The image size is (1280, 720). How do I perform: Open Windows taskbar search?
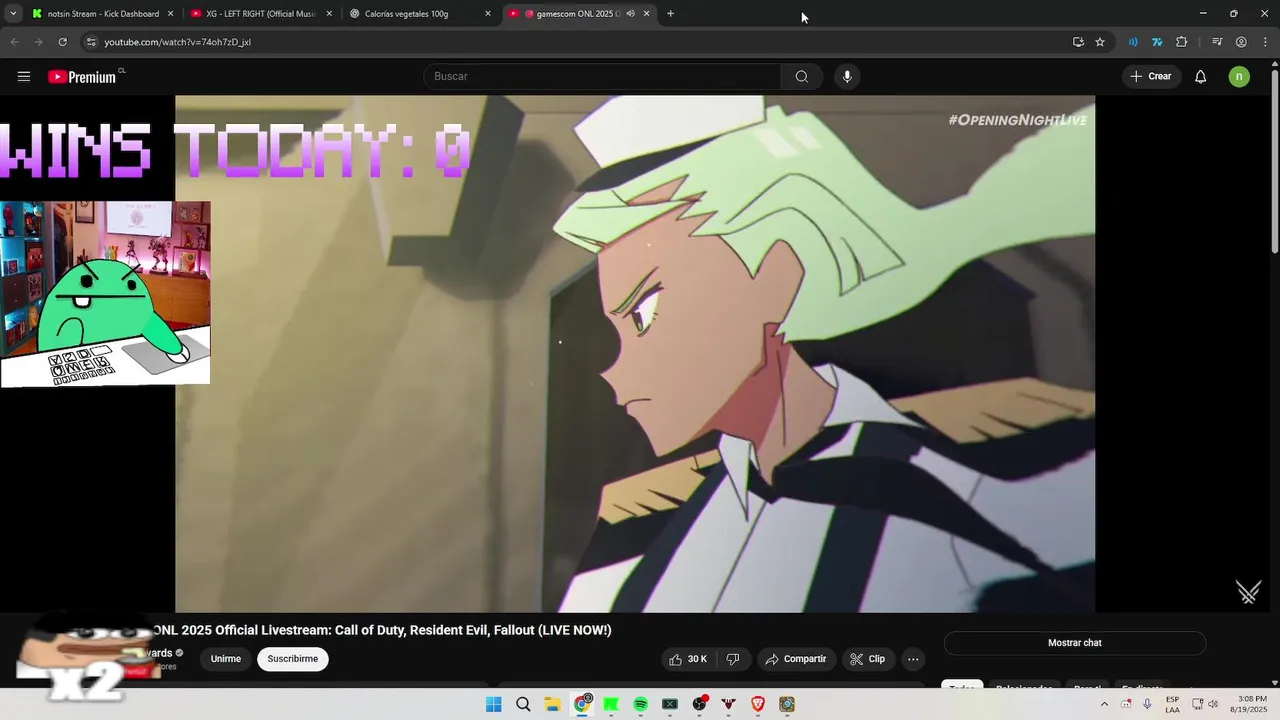tap(523, 704)
